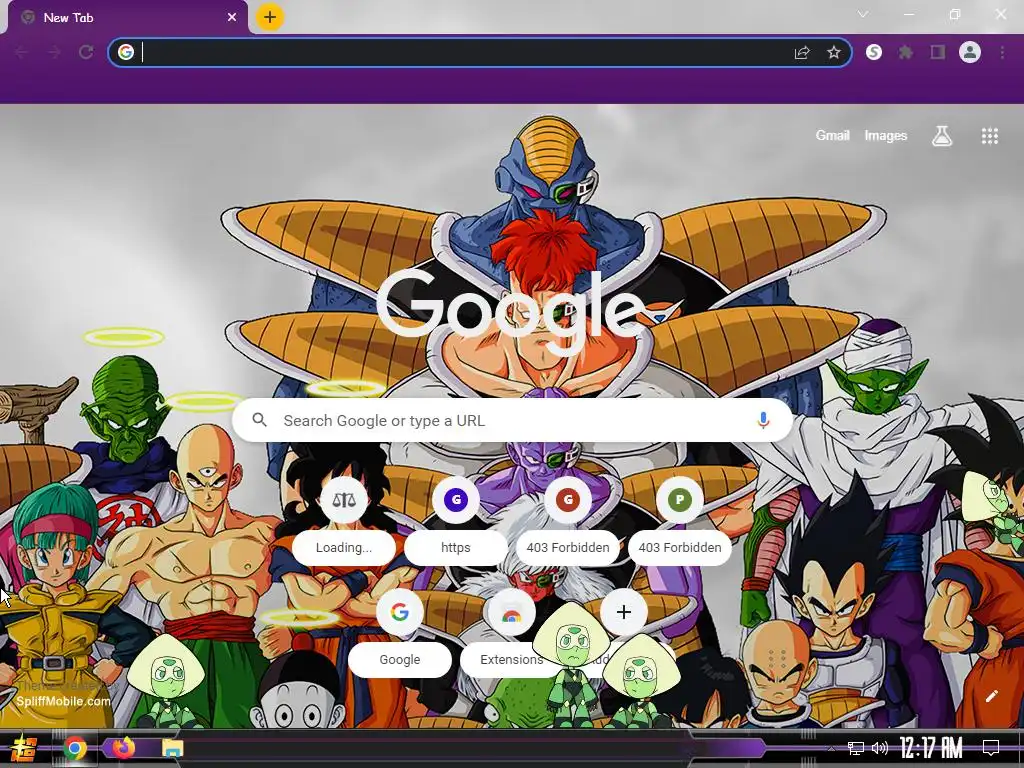The width and height of the screenshot is (1024, 768).
Task: Toggle the side panel icon
Action: click(938, 52)
